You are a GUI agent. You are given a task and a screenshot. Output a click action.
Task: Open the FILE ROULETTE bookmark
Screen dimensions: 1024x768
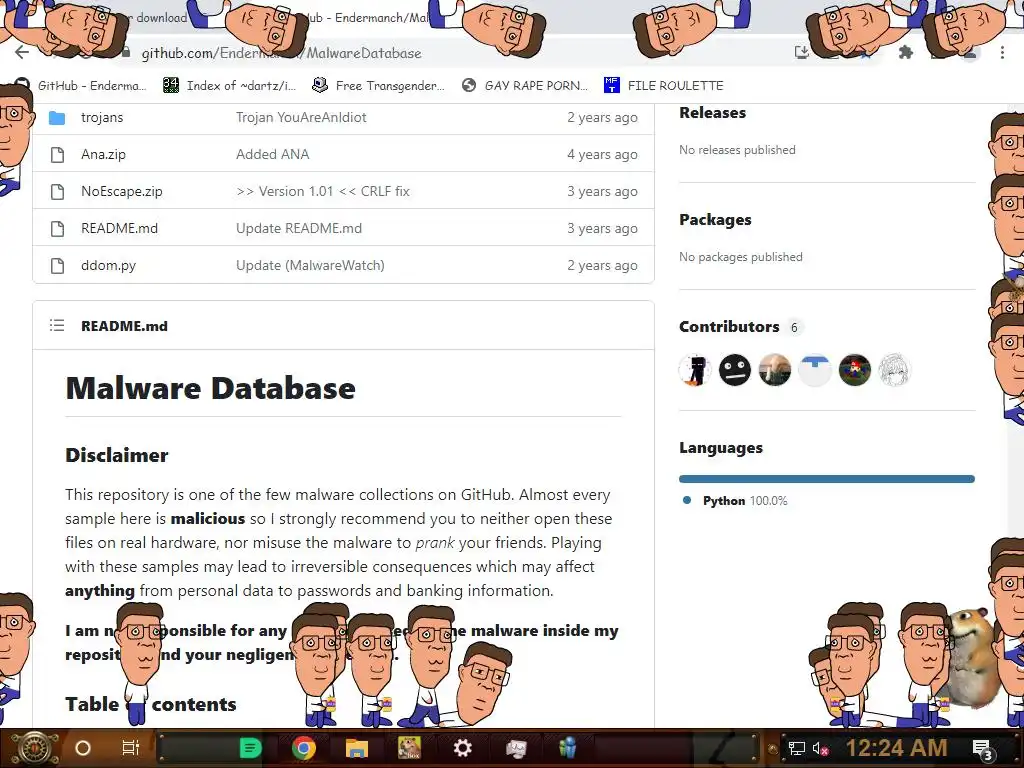pos(665,86)
